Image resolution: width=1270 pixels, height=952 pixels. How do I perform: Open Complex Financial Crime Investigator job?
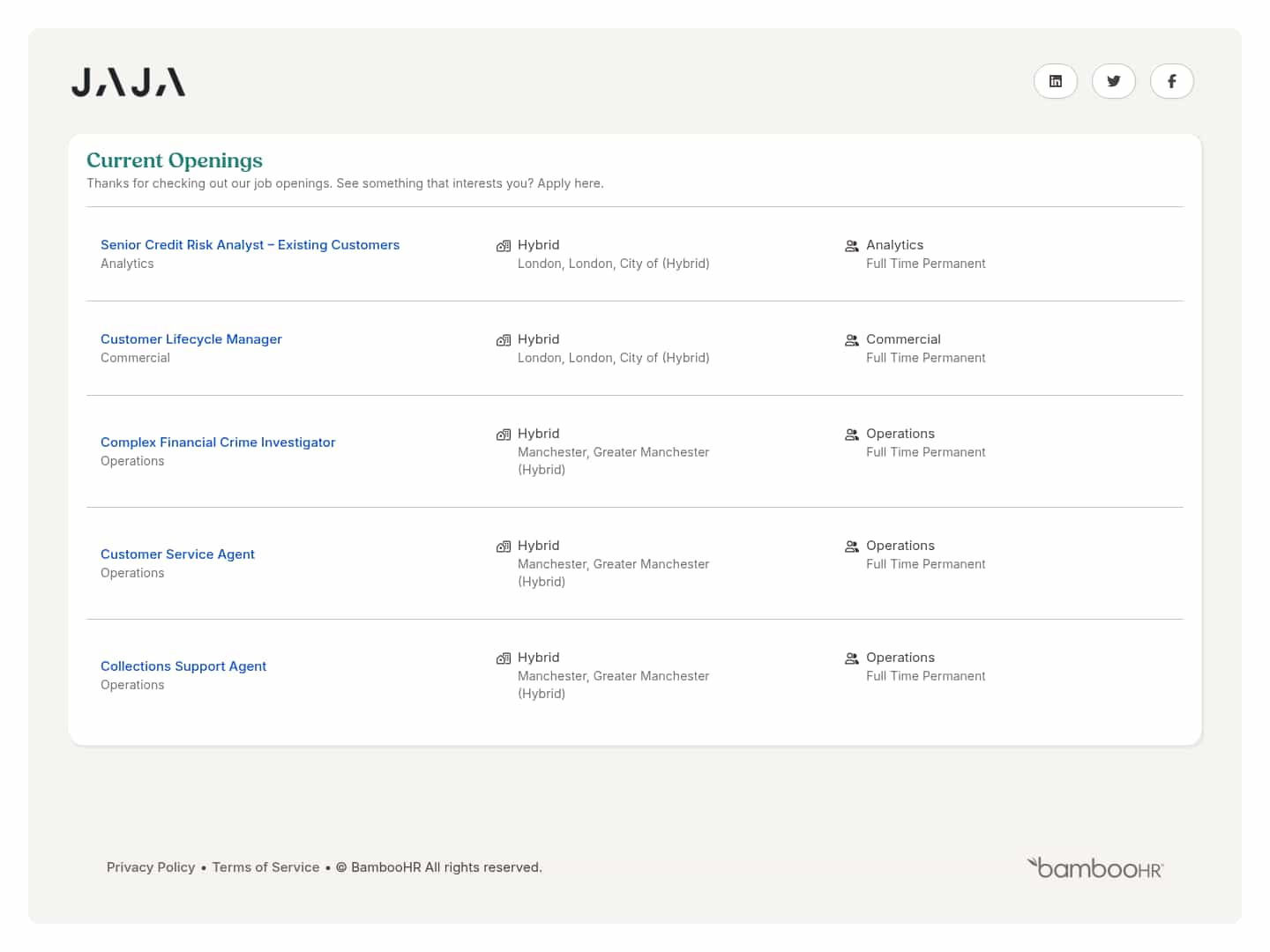(218, 443)
